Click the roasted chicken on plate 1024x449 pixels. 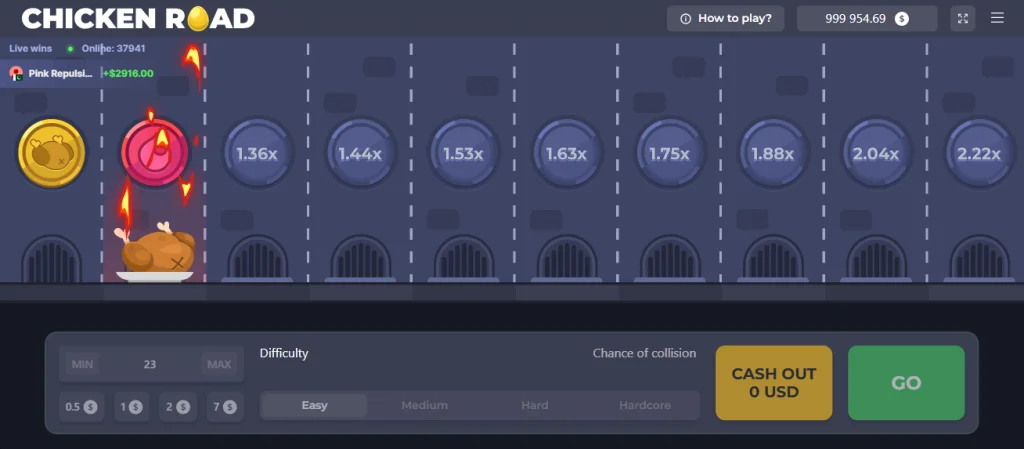coord(155,253)
